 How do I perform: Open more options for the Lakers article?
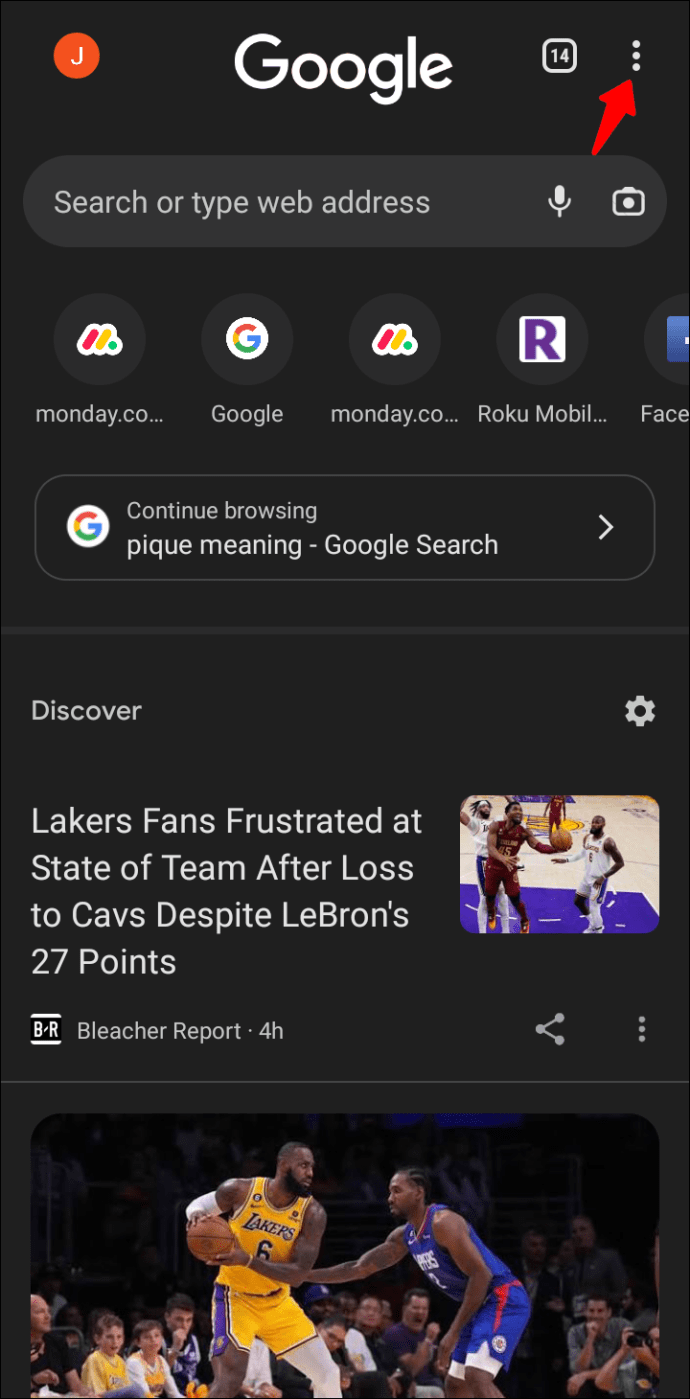[x=642, y=1029]
